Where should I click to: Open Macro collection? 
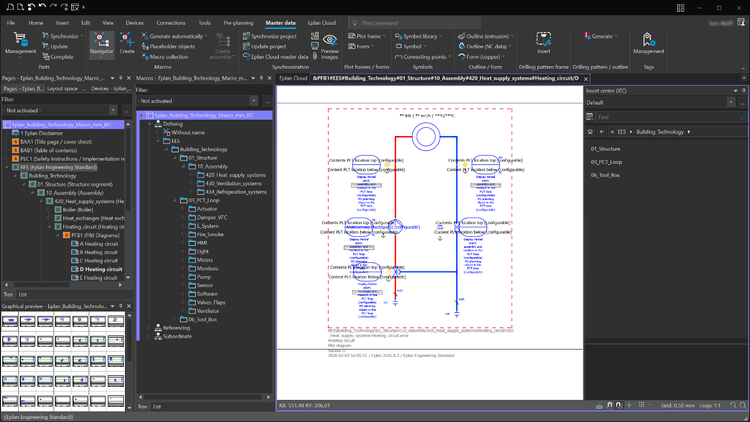[x=165, y=56]
